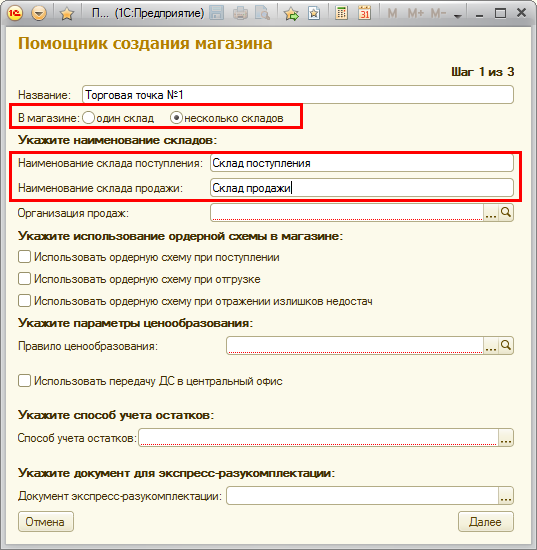The width and height of the screenshot is (537, 550).
Task: Click the add-to-favorites star with arrow icon
Action: 291,14
